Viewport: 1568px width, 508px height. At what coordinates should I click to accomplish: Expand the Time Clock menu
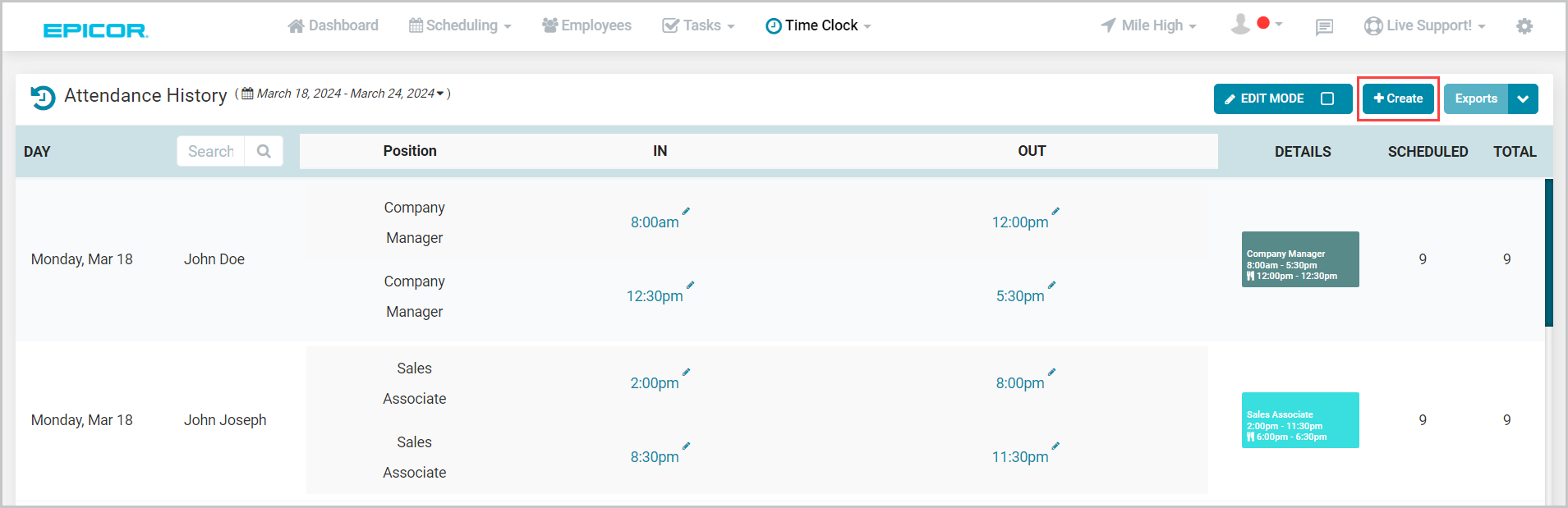pos(867,27)
